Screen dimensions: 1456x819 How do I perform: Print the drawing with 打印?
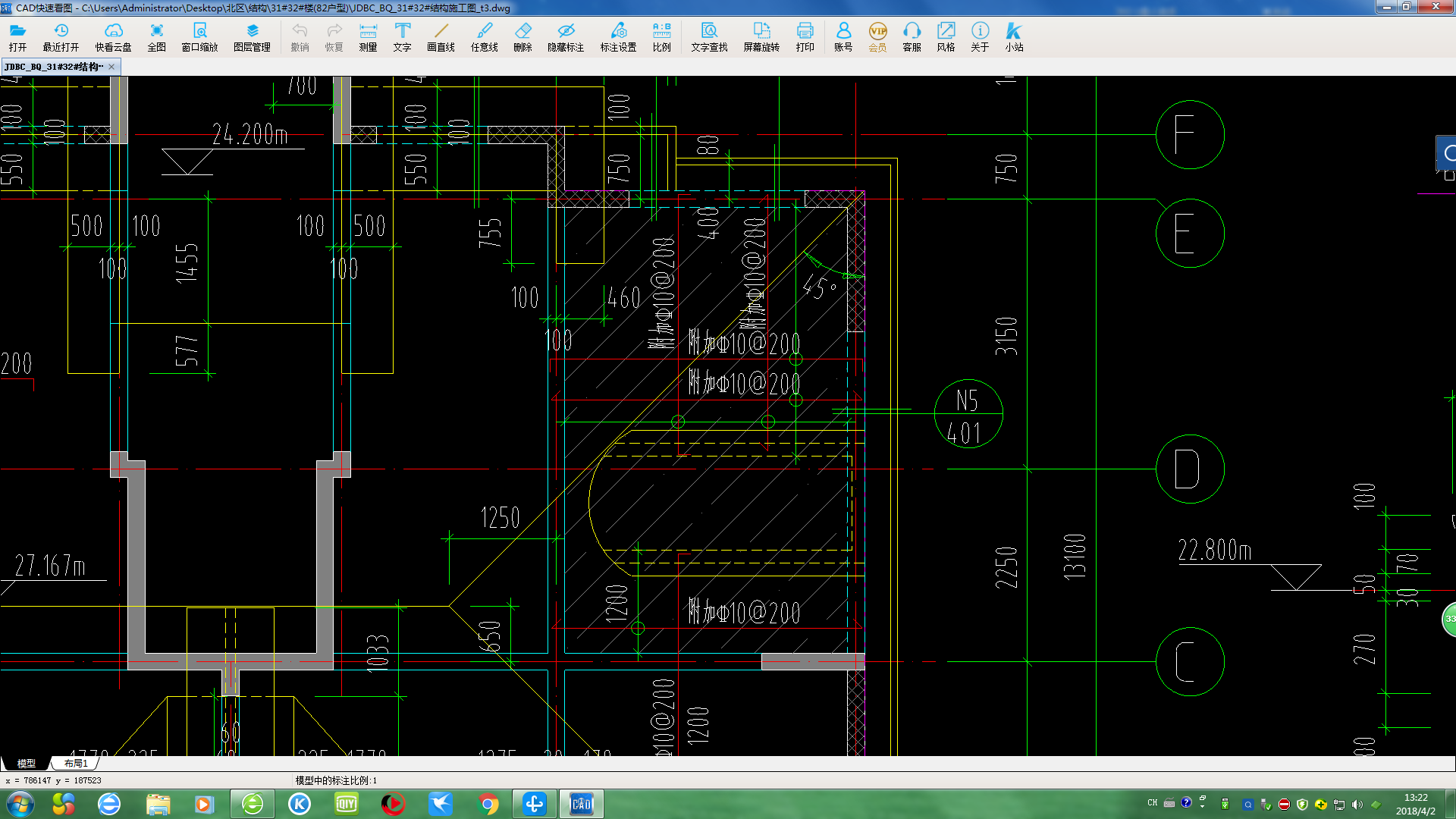pos(805,36)
